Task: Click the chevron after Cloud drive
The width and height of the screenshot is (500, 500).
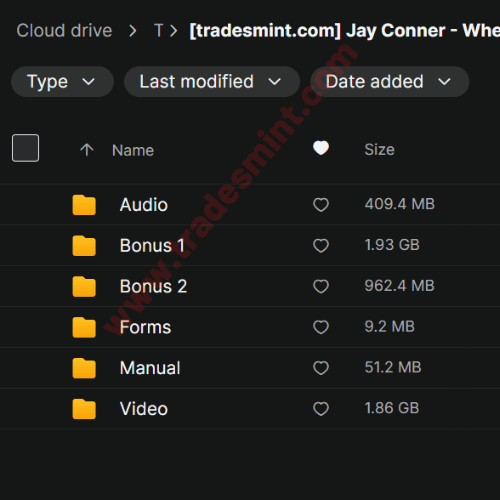Action: point(133,31)
